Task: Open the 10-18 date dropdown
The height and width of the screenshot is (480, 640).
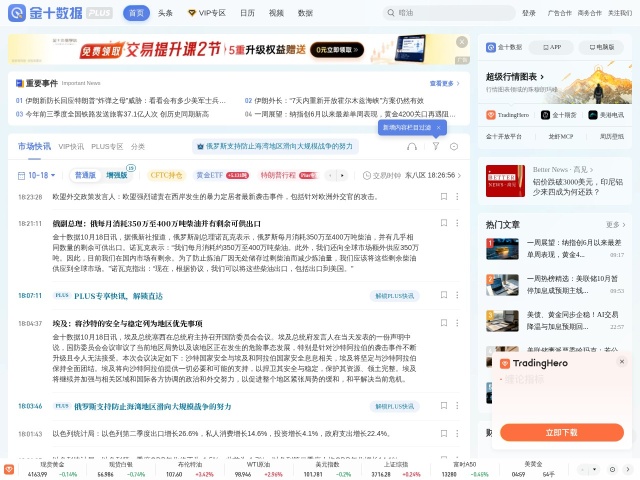Action: [x=37, y=176]
